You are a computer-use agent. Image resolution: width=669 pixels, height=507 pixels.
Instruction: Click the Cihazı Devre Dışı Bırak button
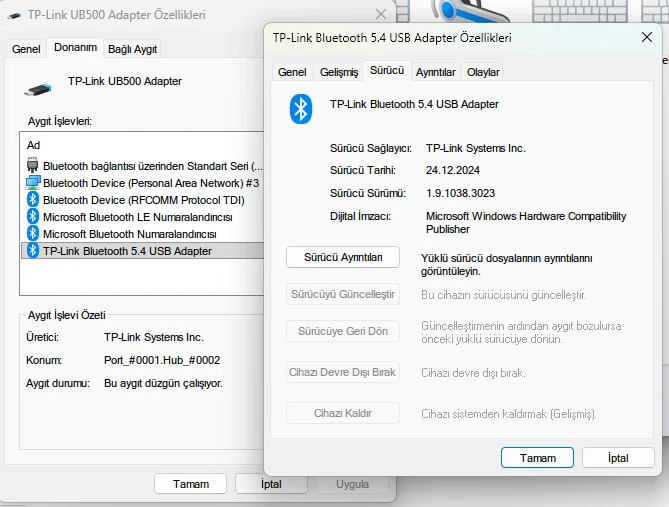(343, 372)
